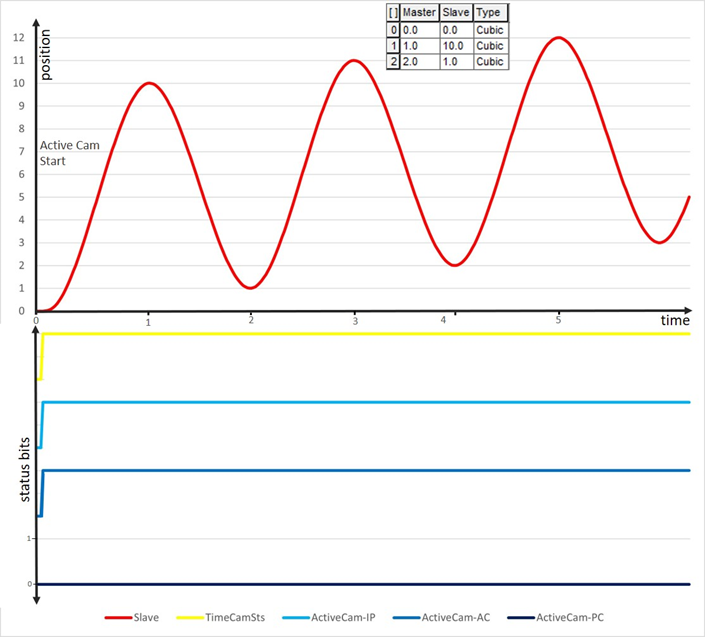This screenshot has height=637, width=705.
Task: Click the Type column header in table
Action: tap(490, 13)
